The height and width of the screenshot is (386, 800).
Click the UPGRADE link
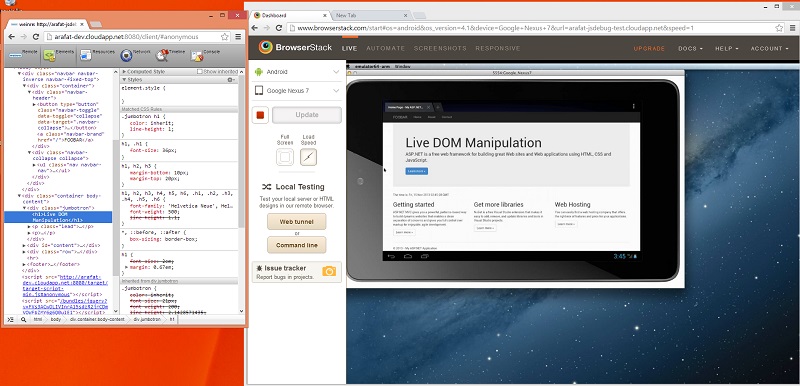point(649,48)
